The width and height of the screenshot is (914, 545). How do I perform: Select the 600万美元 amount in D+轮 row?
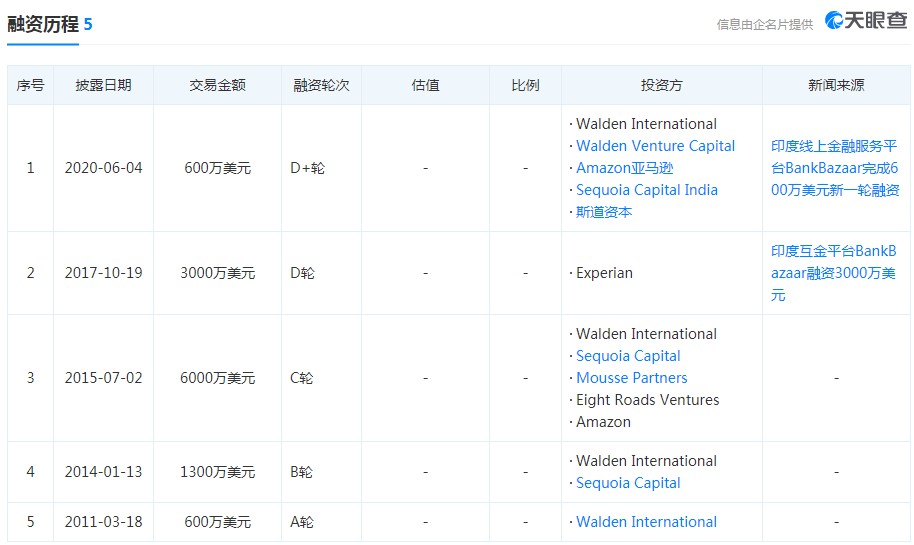[x=217, y=168]
